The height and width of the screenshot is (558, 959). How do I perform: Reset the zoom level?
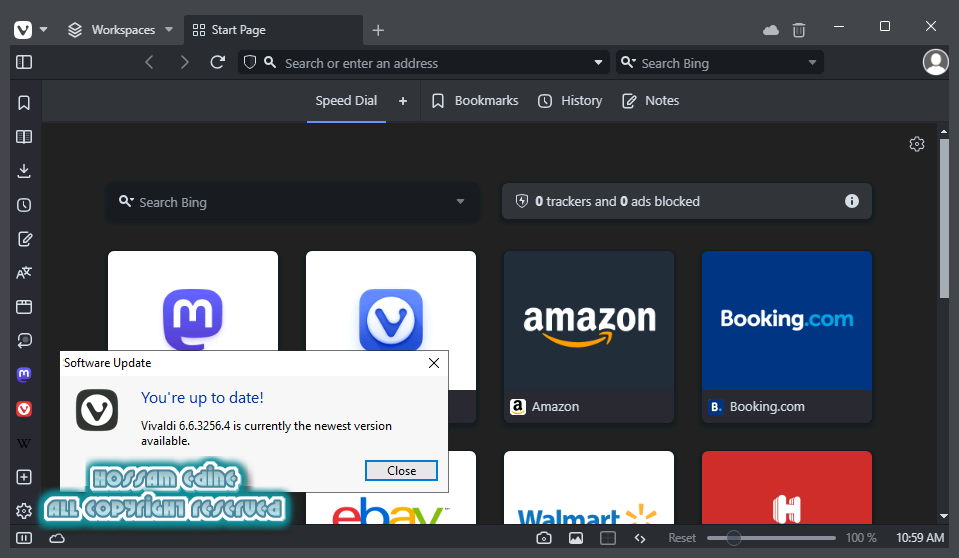point(682,538)
